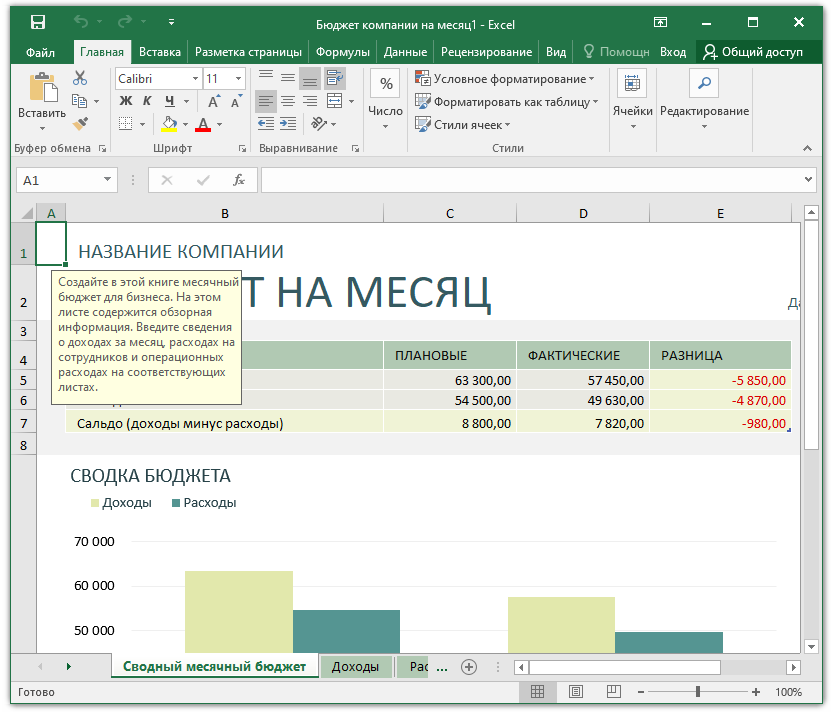
Task: Click the Redo arrow icon
Action: (x=125, y=22)
